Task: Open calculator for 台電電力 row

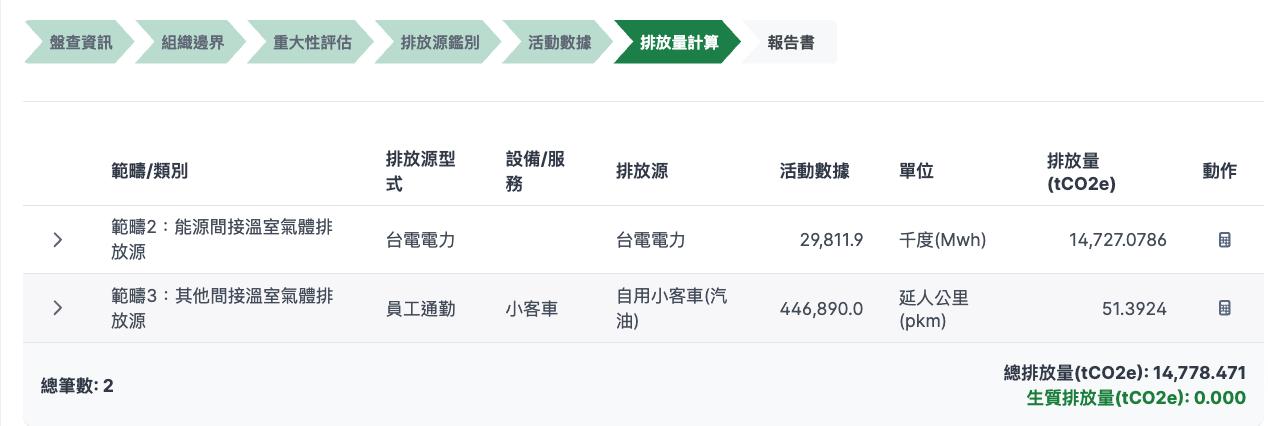Action: pos(1224,240)
